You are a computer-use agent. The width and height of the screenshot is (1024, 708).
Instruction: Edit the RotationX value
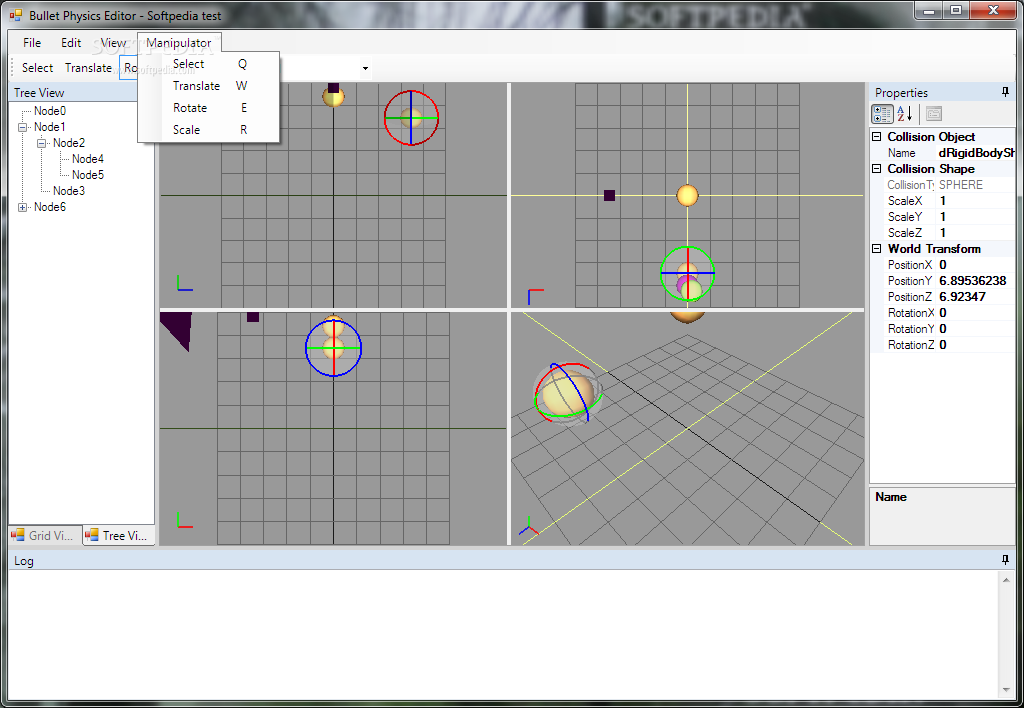[976, 313]
